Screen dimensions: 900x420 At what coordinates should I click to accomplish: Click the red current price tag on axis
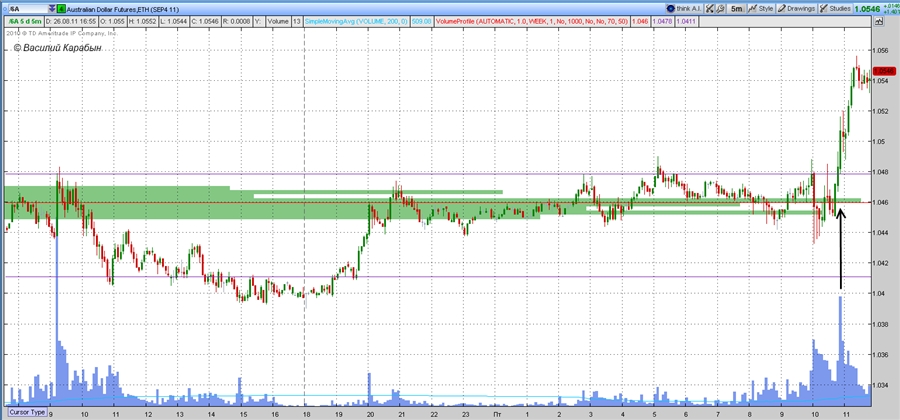(x=883, y=71)
